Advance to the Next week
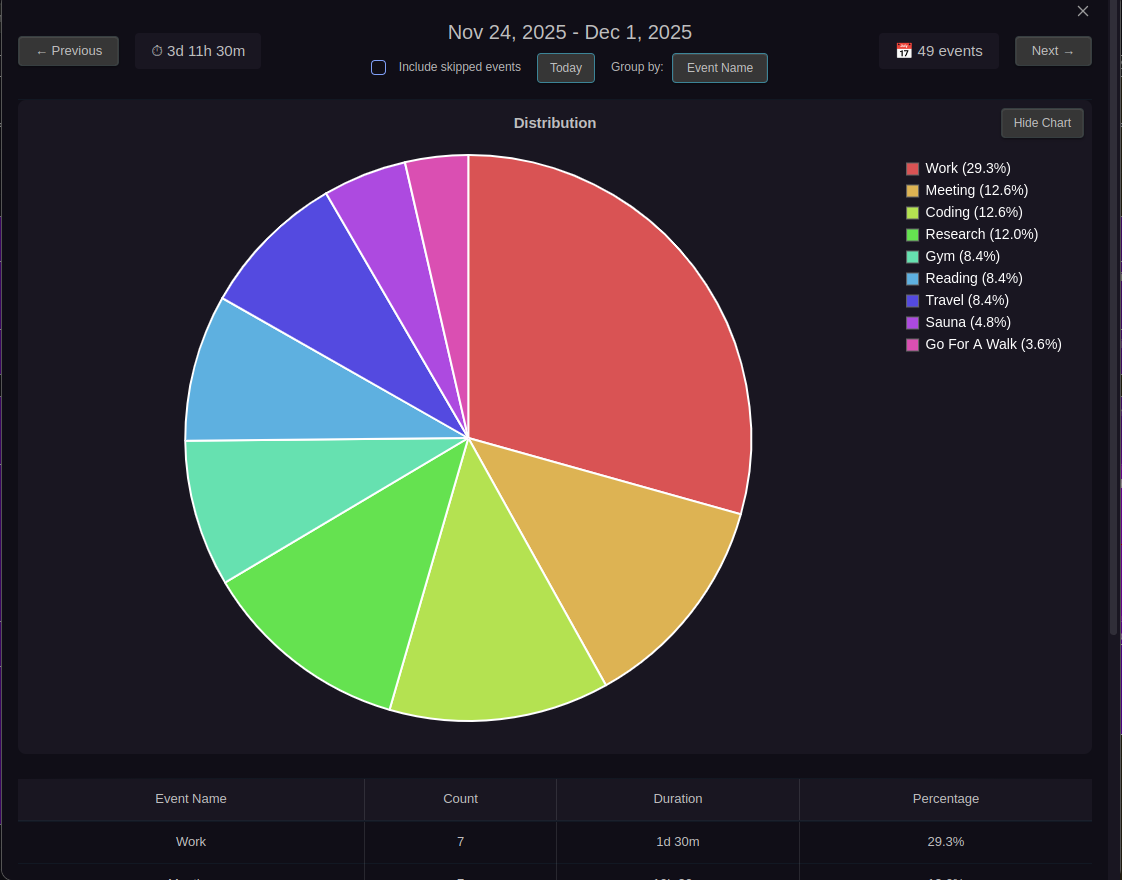The image size is (1122, 880). click(x=1053, y=50)
